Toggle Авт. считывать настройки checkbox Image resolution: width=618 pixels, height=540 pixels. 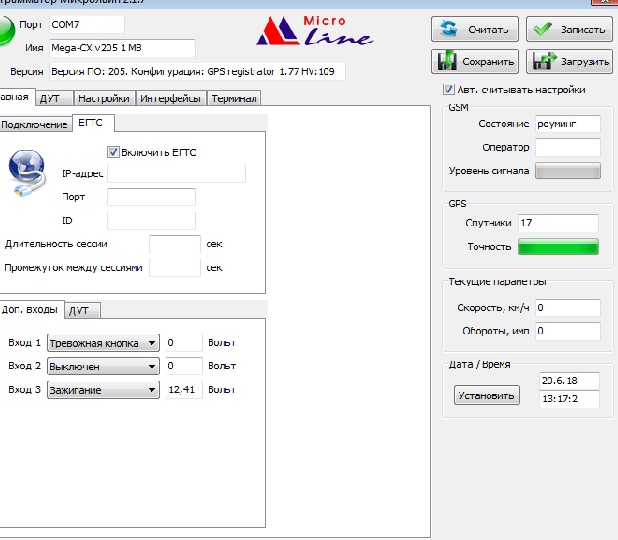point(448,90)
